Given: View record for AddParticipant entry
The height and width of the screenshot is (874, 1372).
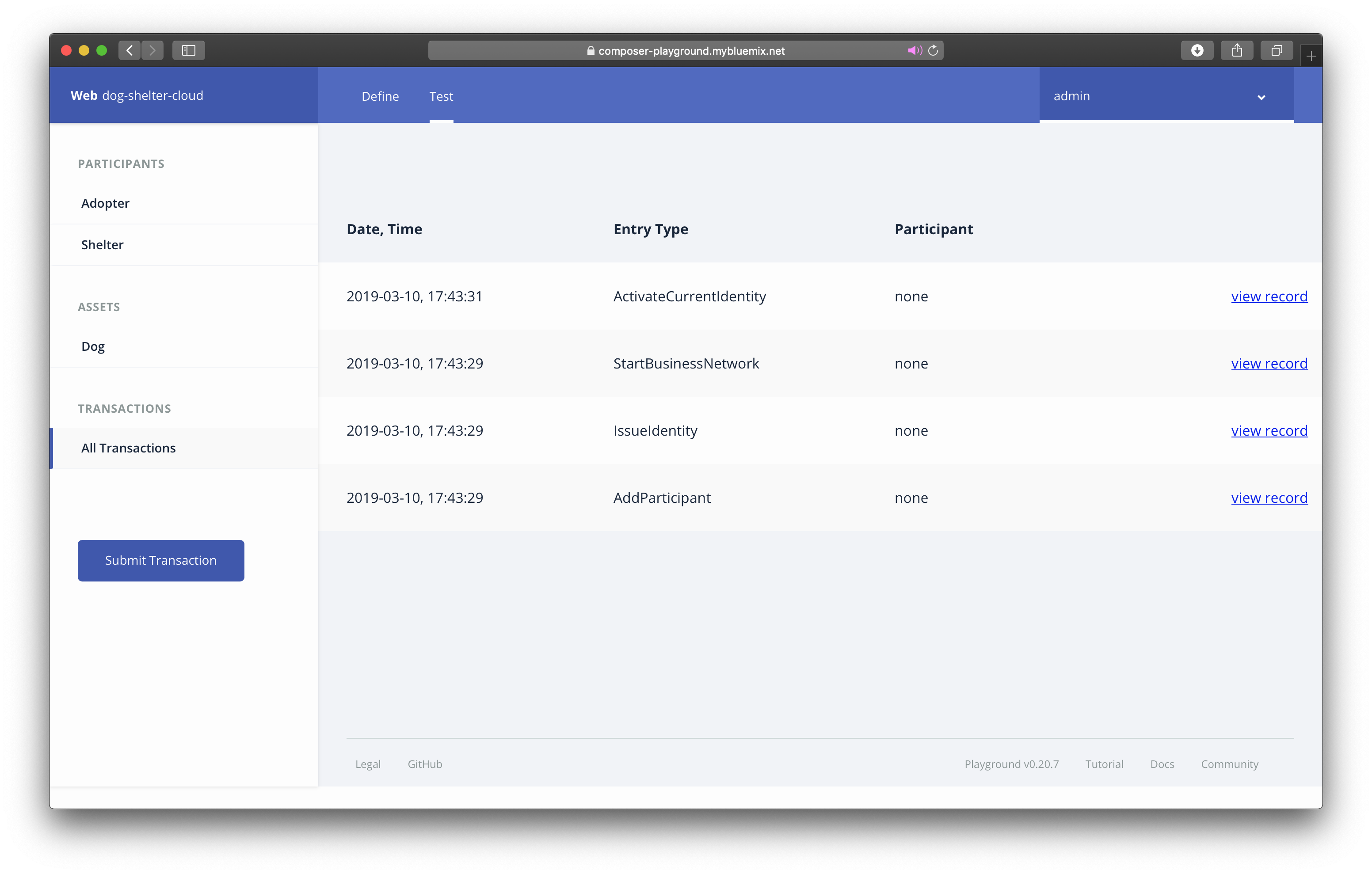Looking at the screenshot, I should pos(1269,498).
